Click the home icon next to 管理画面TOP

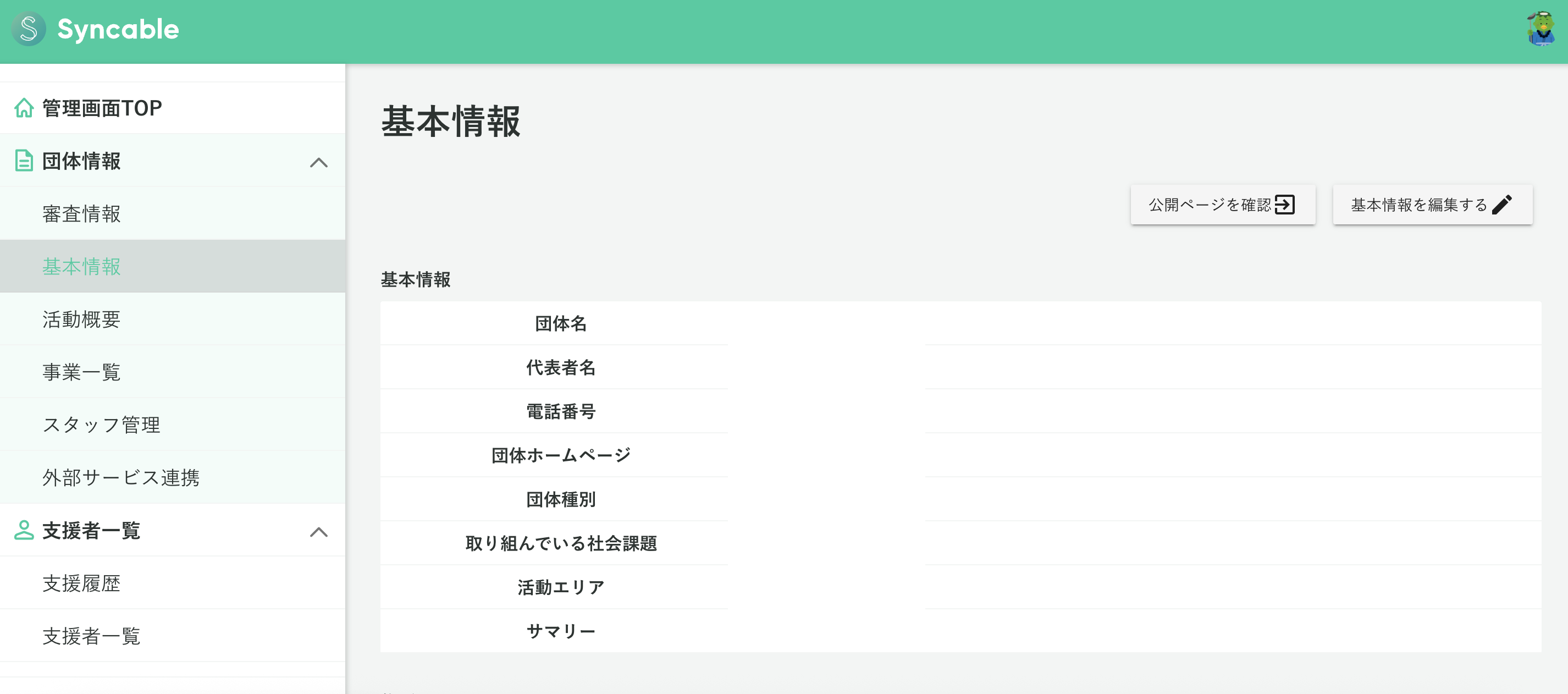coord(23,107)
